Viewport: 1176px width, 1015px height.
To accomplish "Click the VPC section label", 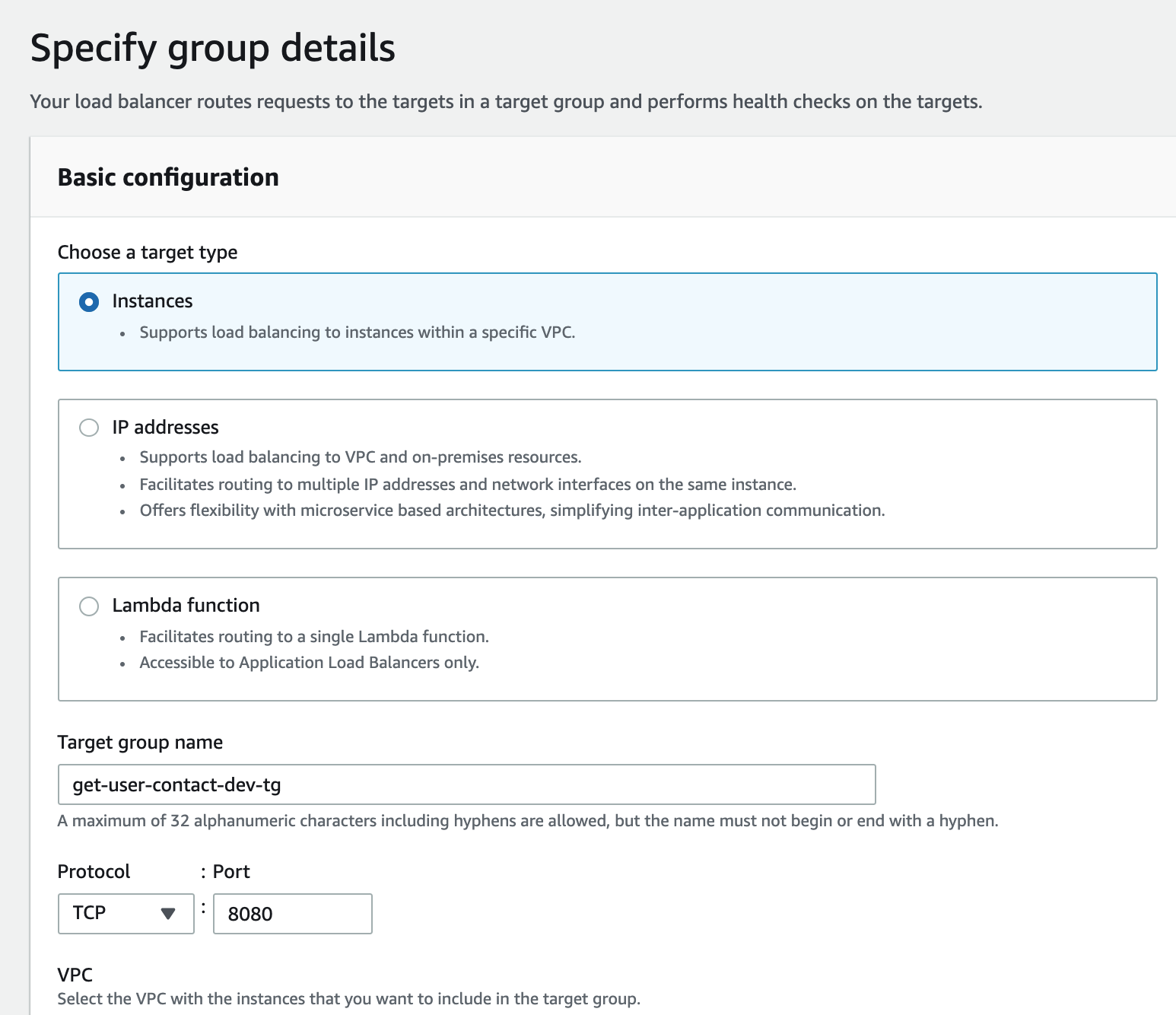I will (75, 974).
